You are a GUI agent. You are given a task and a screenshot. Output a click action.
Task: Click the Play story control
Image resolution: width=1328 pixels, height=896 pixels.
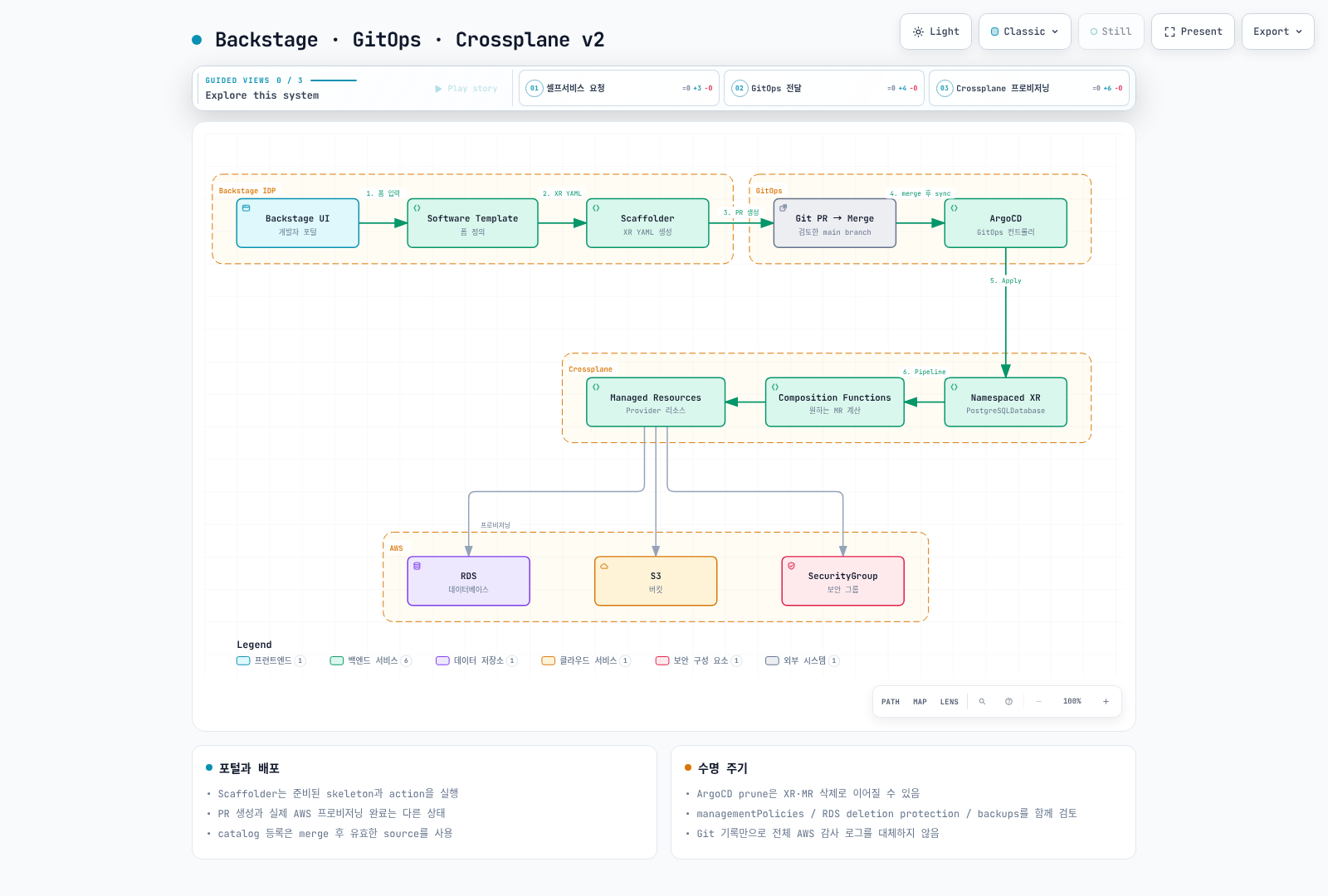(x=466, y=89)
